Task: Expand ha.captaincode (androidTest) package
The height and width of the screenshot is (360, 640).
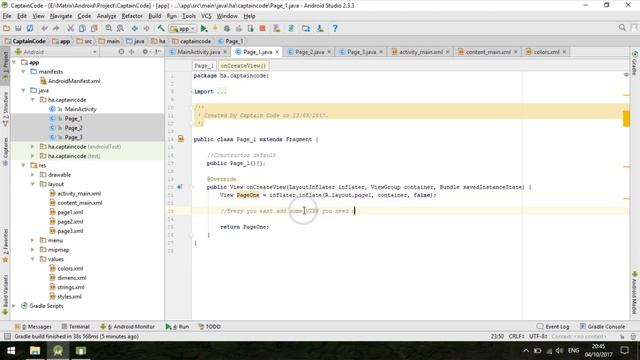Action: (33, 146)
